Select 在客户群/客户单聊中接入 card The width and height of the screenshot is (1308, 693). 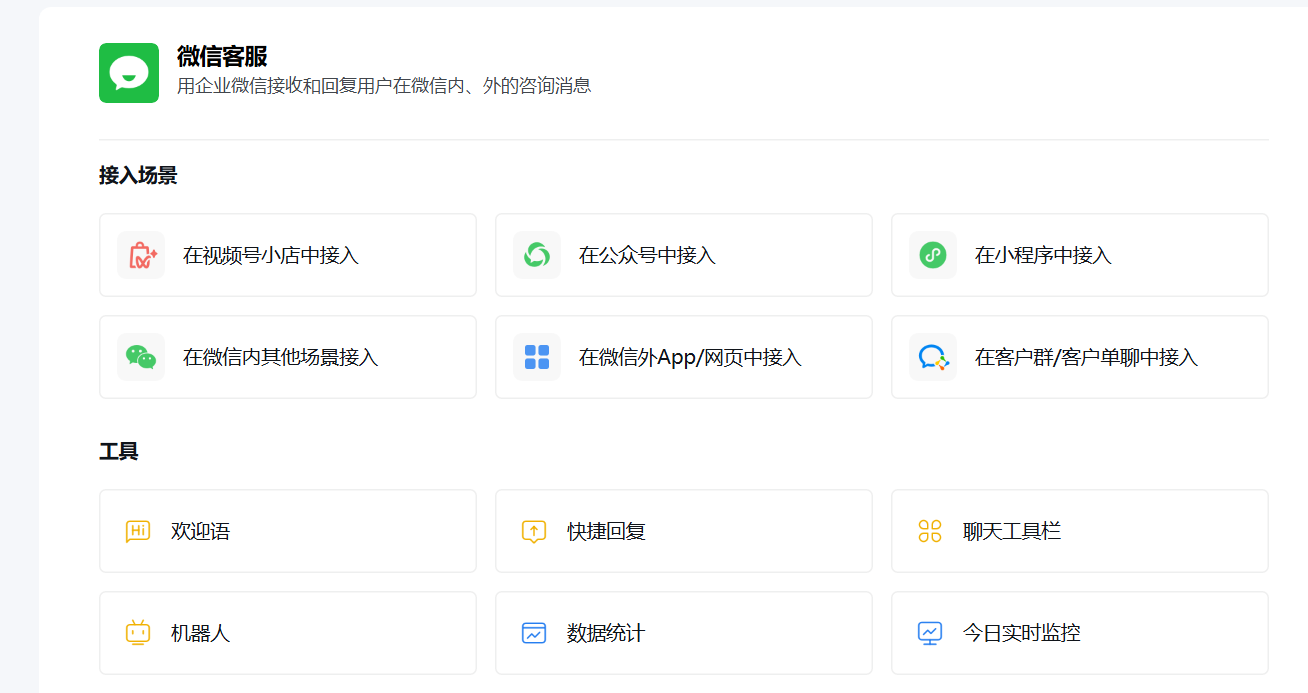tap(1080, 357)
